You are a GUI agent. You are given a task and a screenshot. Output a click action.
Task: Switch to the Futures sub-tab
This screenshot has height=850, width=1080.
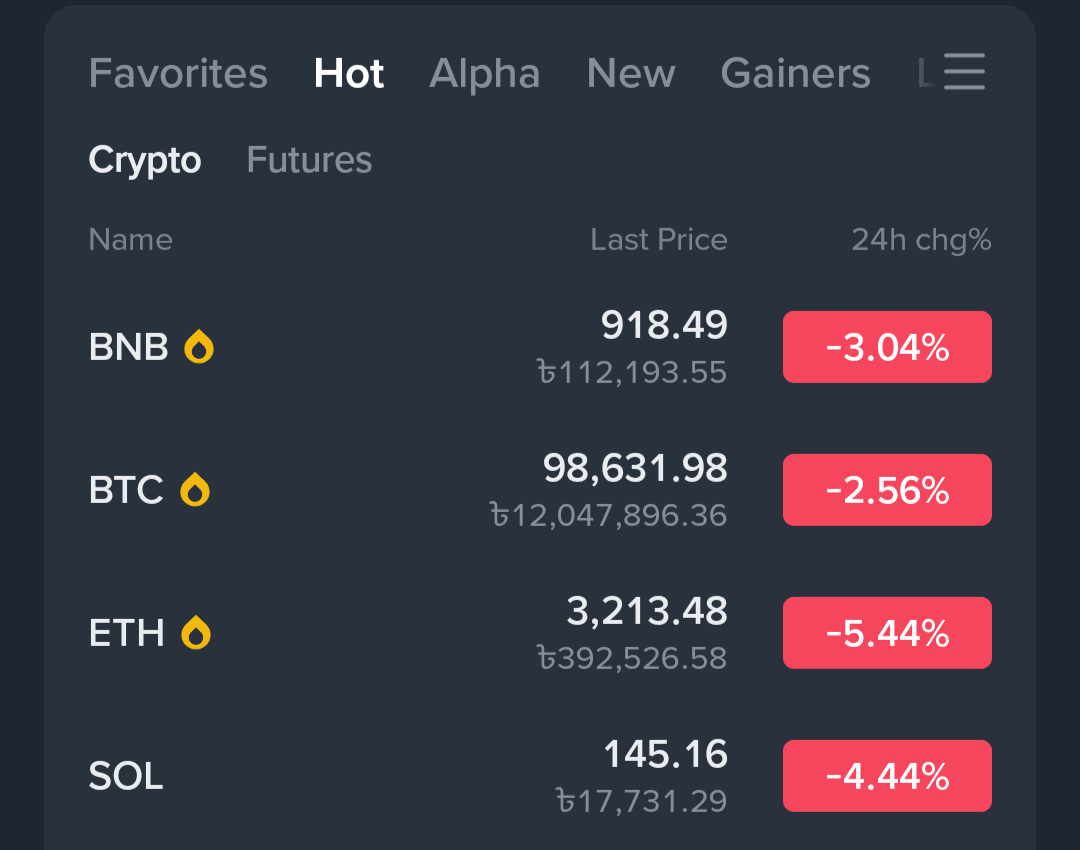pyautogui.click(x=309, y=160)
